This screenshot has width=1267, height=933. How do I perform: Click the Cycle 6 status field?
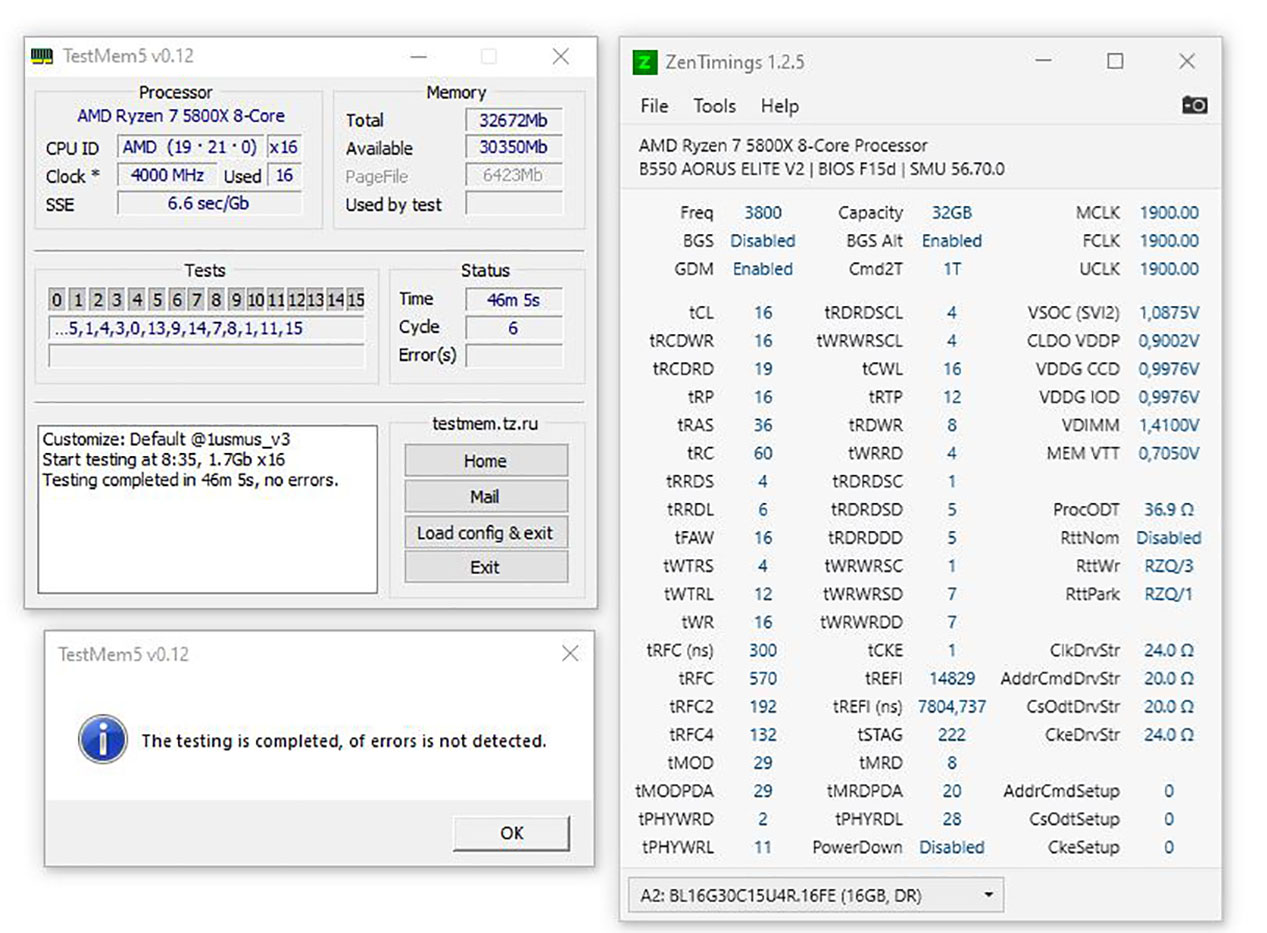click(513, 327)
